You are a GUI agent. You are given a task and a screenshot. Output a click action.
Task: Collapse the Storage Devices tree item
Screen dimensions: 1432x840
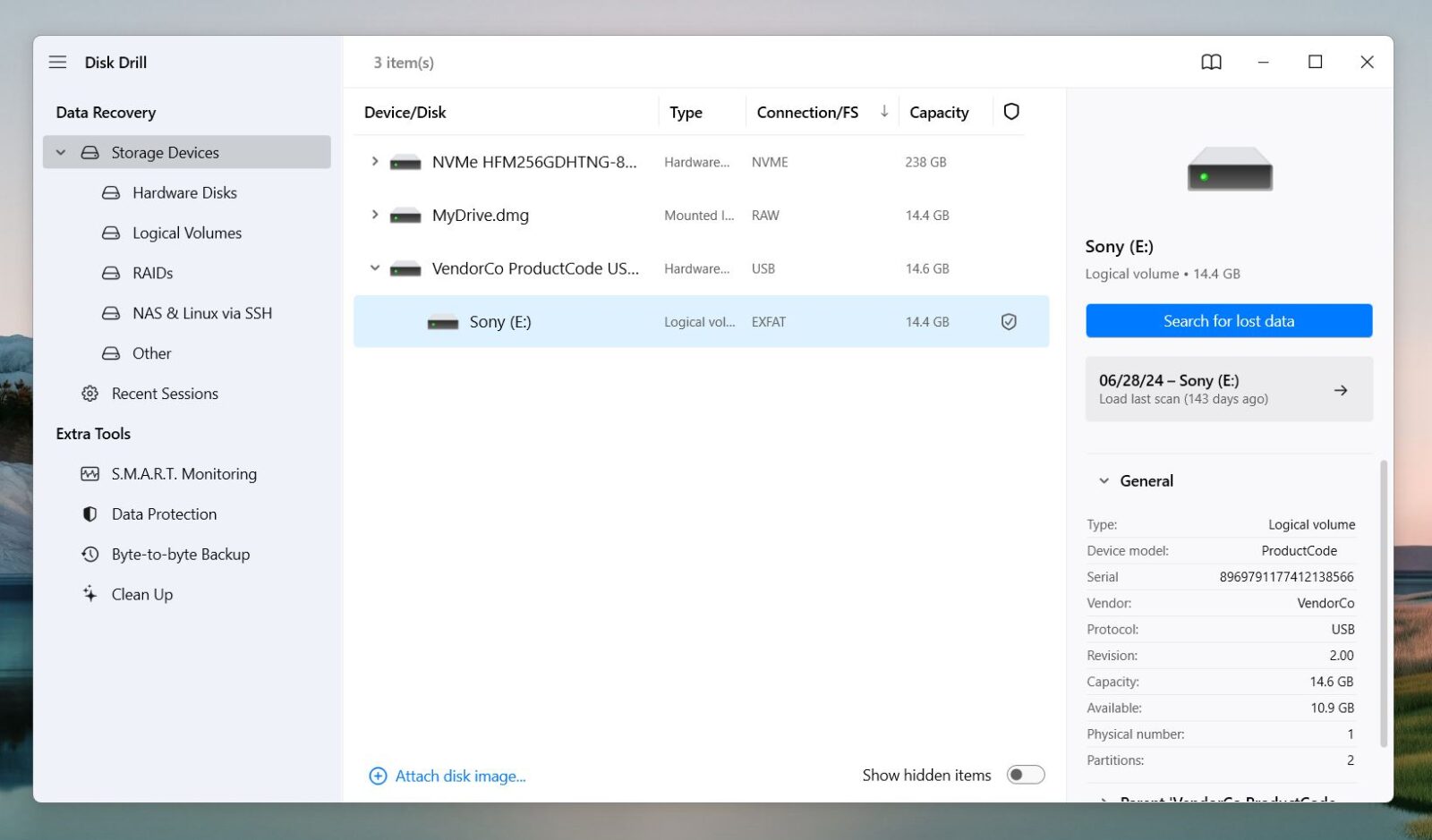(60, 152)
